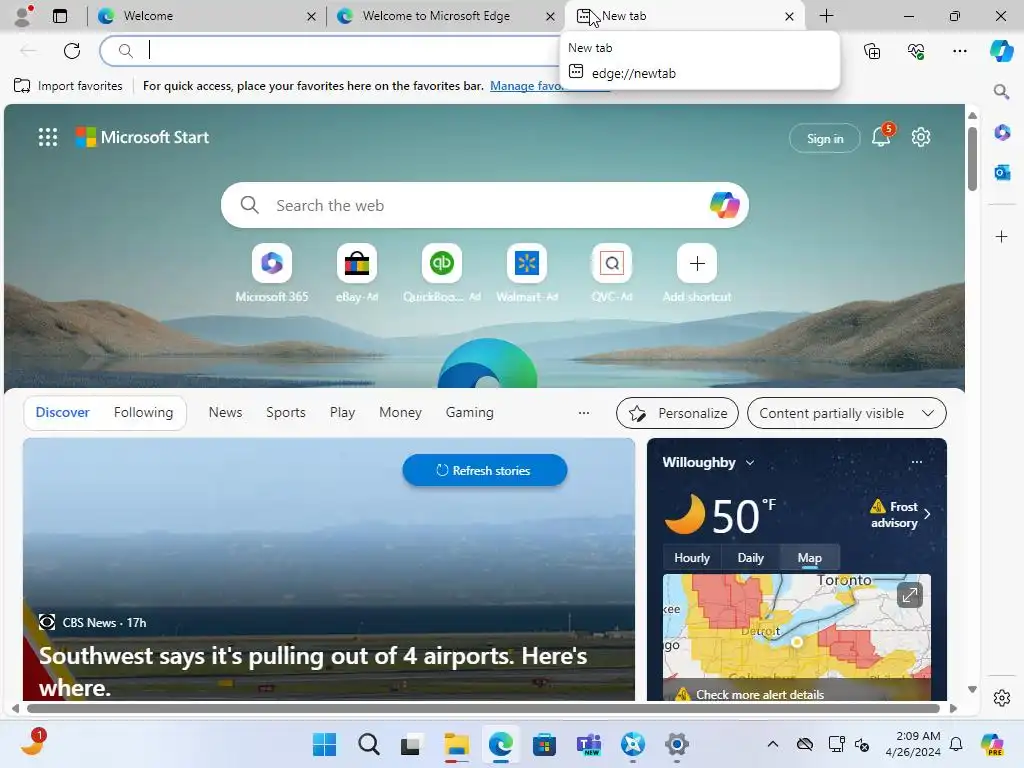Open page settings gear on Microsoft Start

[x=921, y=137]
